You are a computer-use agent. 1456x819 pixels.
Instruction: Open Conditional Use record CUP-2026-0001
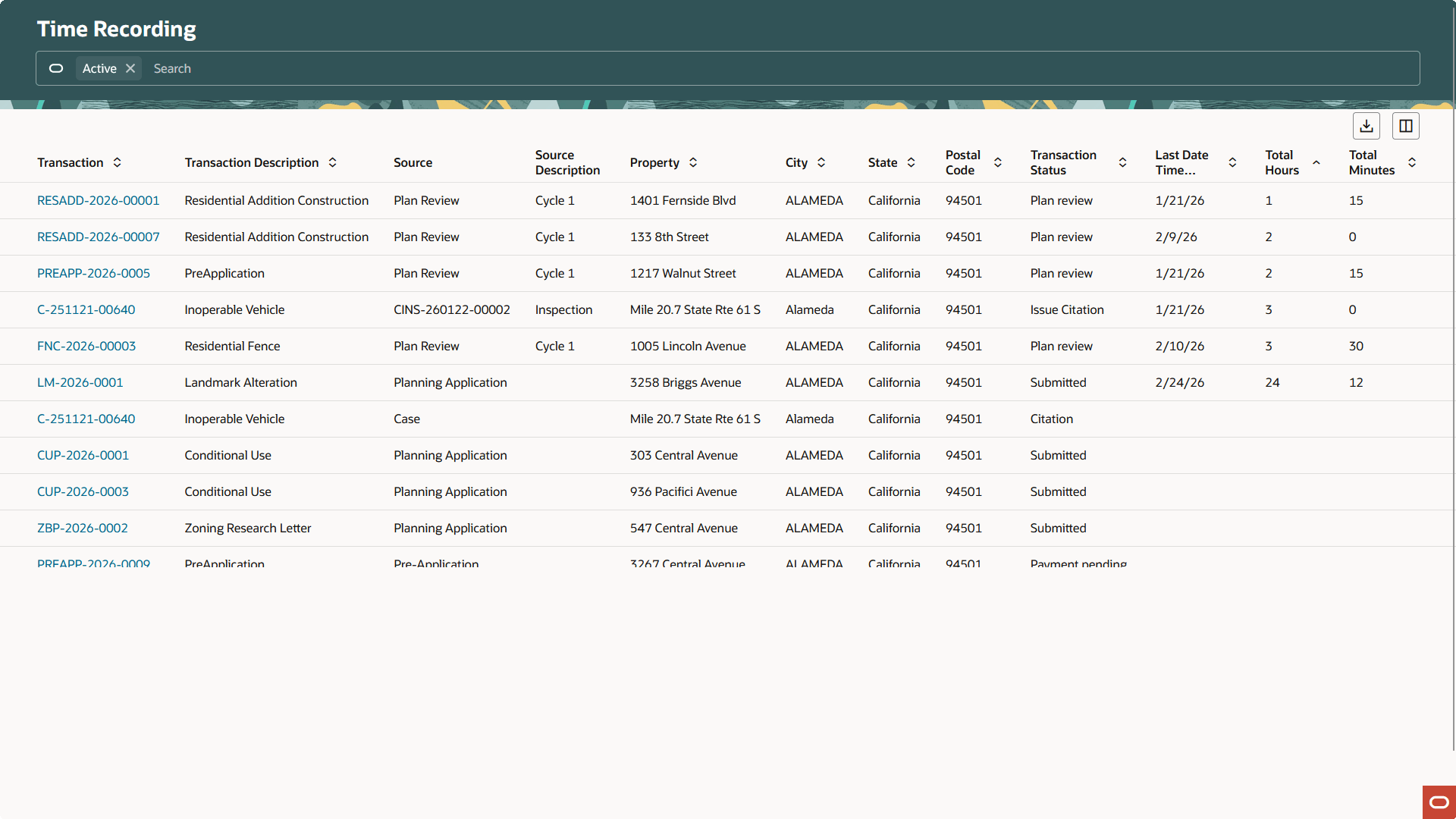(x=83, y=455)
